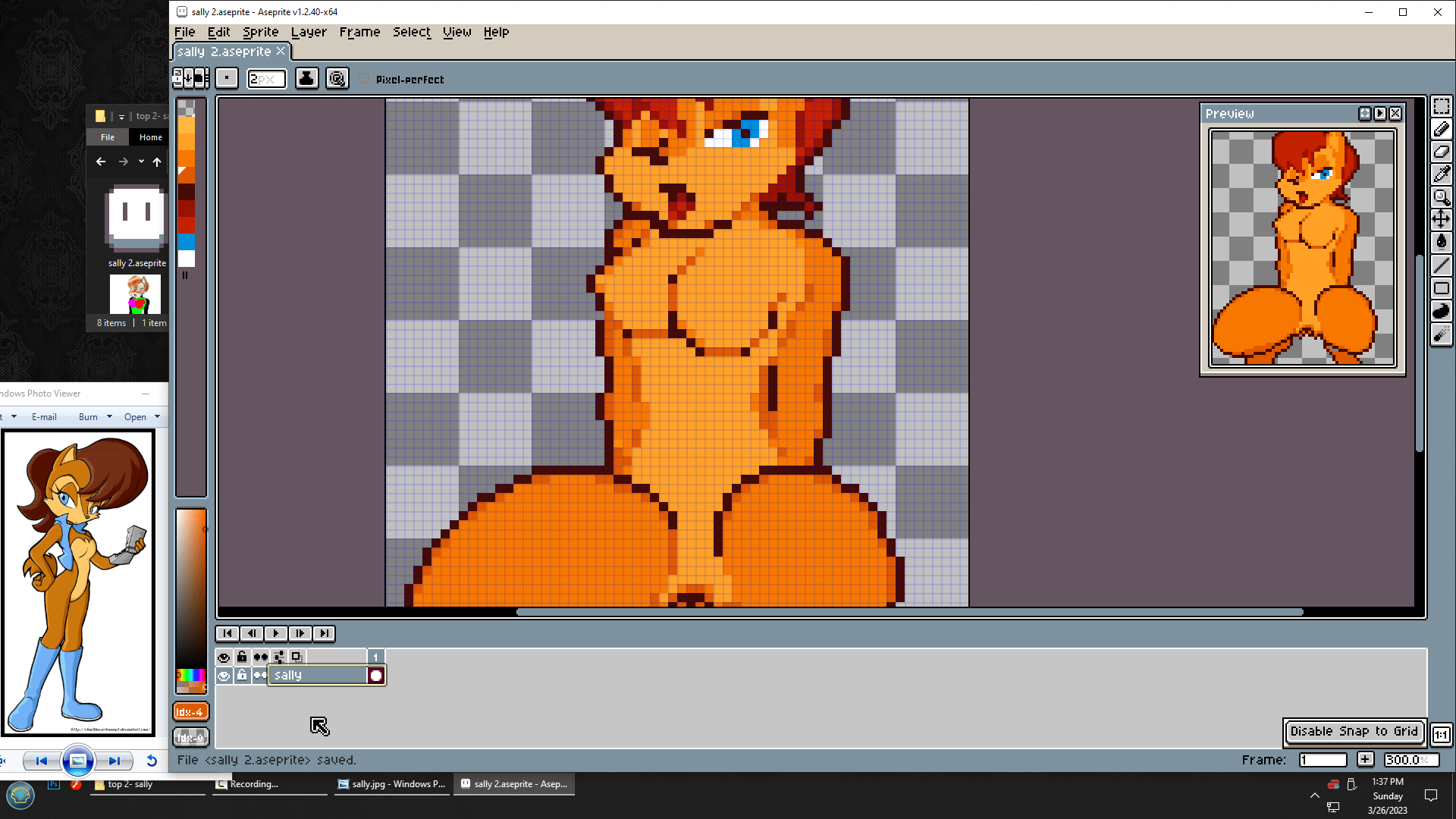The image size is (1456, 819).
Task: Play the animation from timeline controls
Action: [x=275, y=633]
